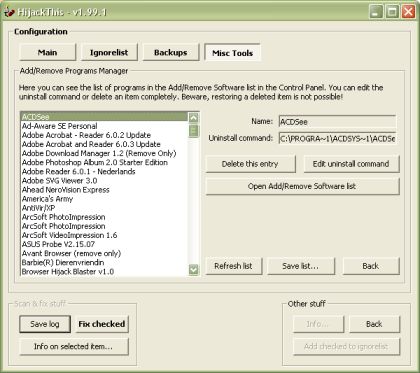The image size is (420, 373).
Task: Select ASUS Probe V2.15.07 entry
Action: (x=104, y=244)
